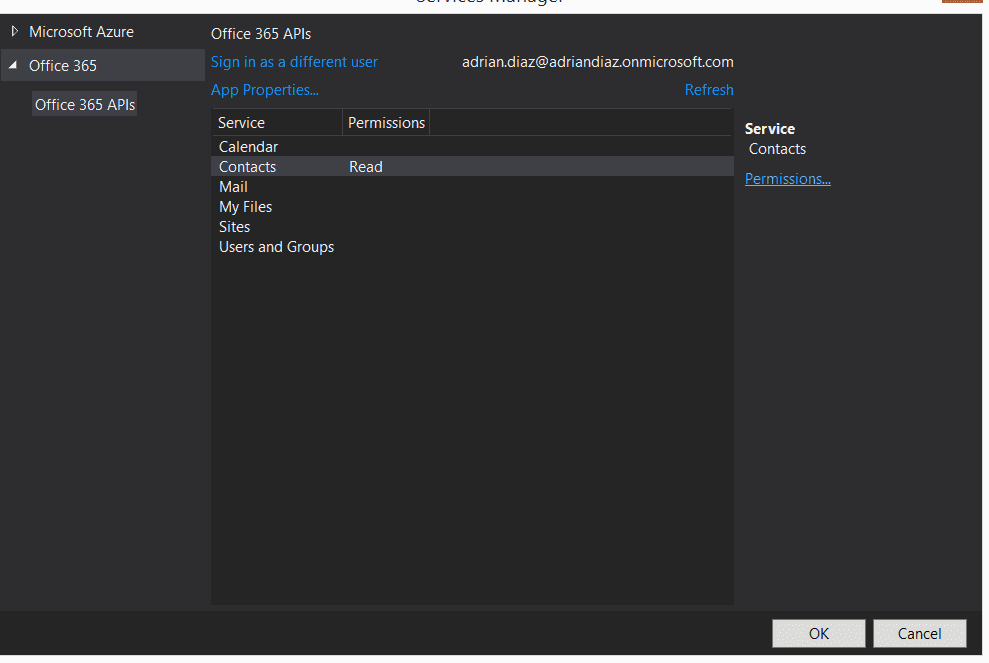The height and width of the screenshot is (663, 989).
Task: Select the Users and Groups row
Action: click(x=472, y=247)
